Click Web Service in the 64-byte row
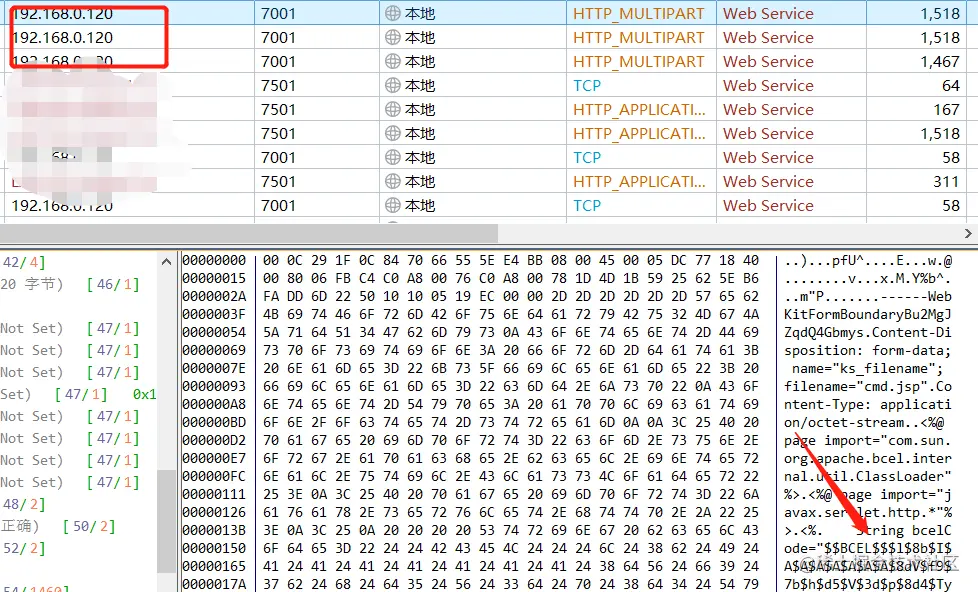This screenshot has height=592, width=978. [768, 85]
